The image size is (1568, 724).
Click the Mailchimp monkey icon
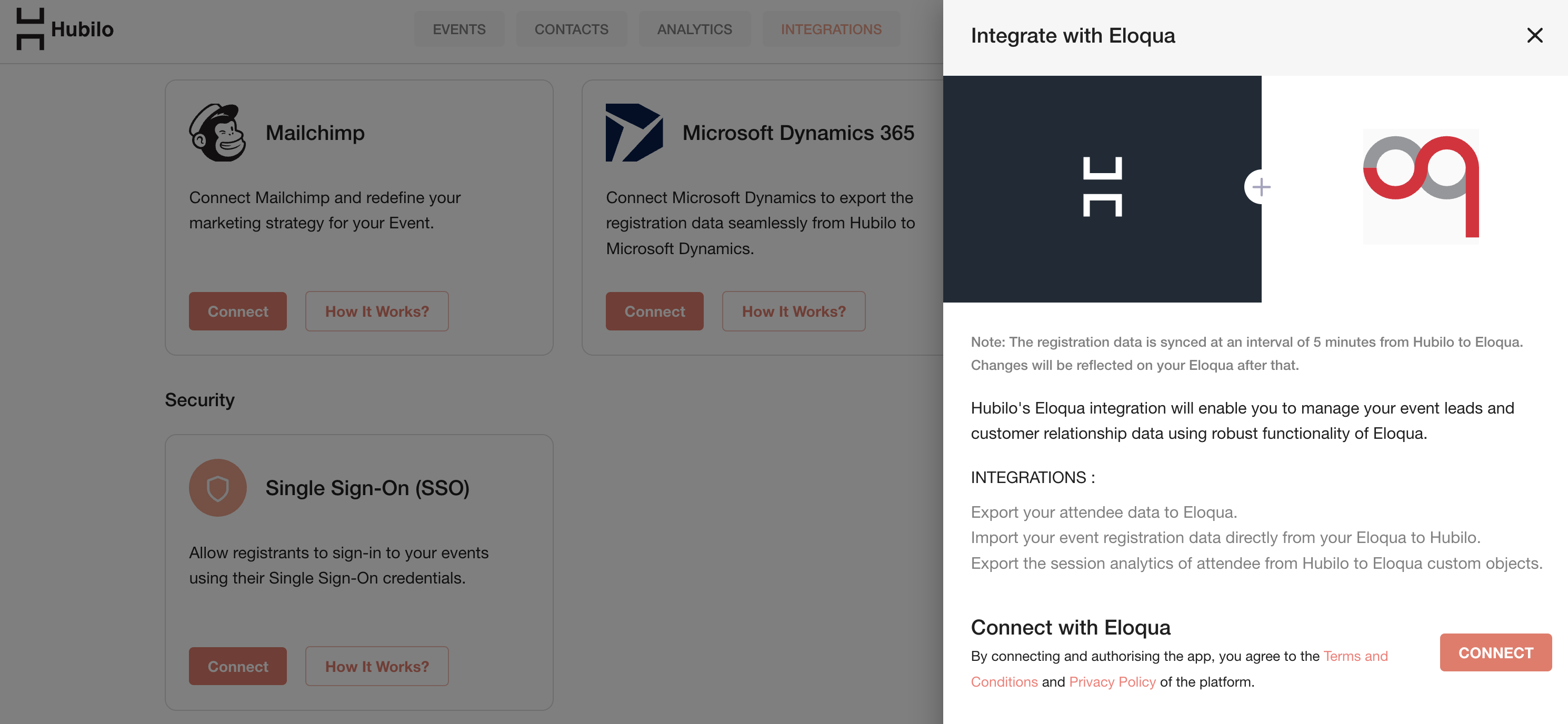click(x=218, y=132)
